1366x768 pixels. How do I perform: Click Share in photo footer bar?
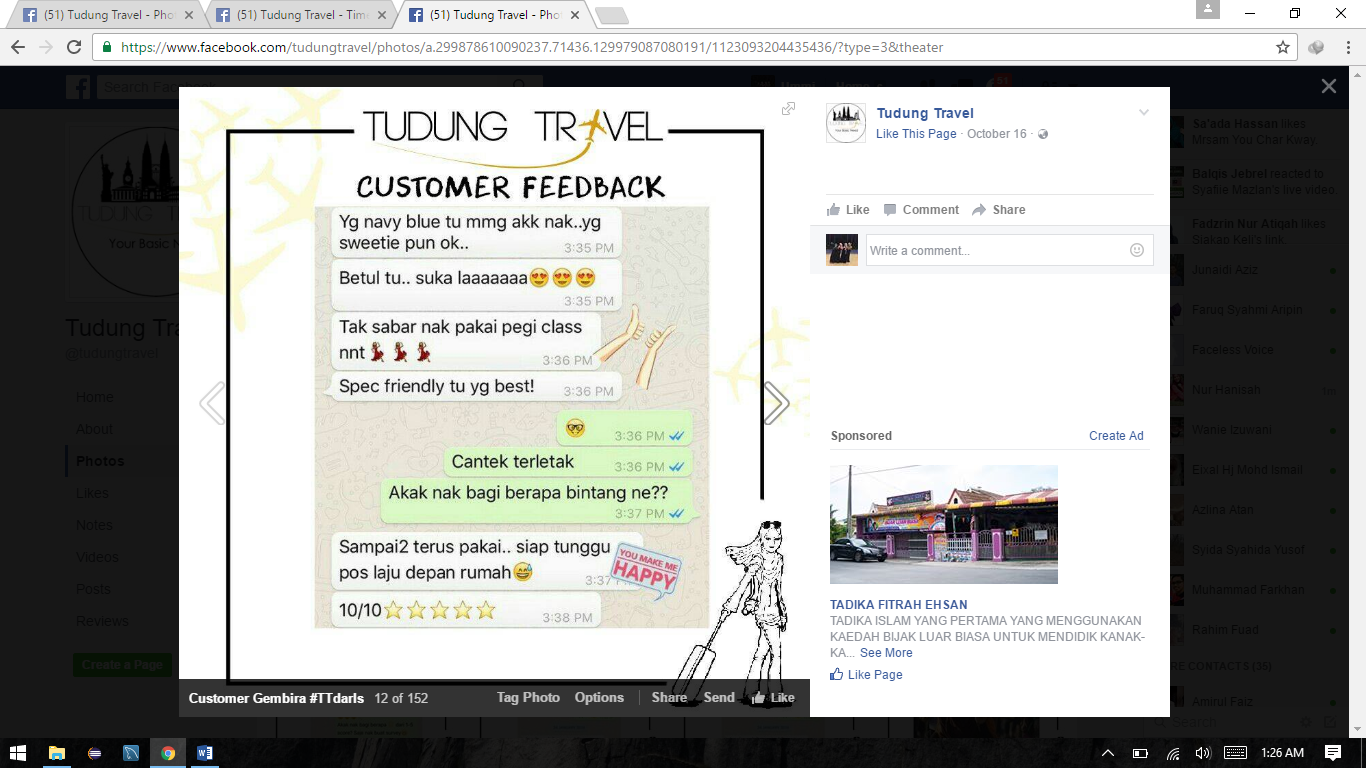pyautogui.click(x=669, y=698)
